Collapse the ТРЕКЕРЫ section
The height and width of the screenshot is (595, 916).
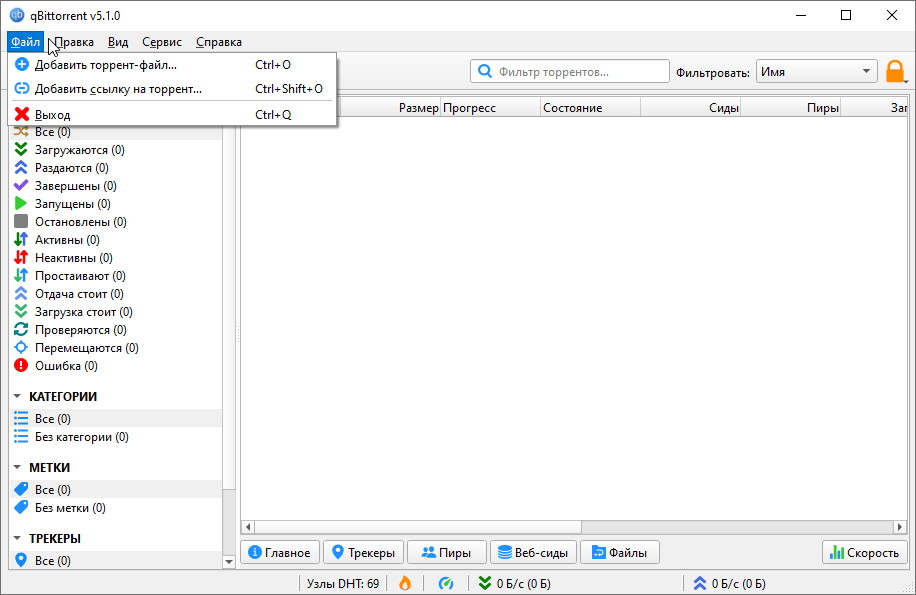pyautogui.click(x=17, y=538)
